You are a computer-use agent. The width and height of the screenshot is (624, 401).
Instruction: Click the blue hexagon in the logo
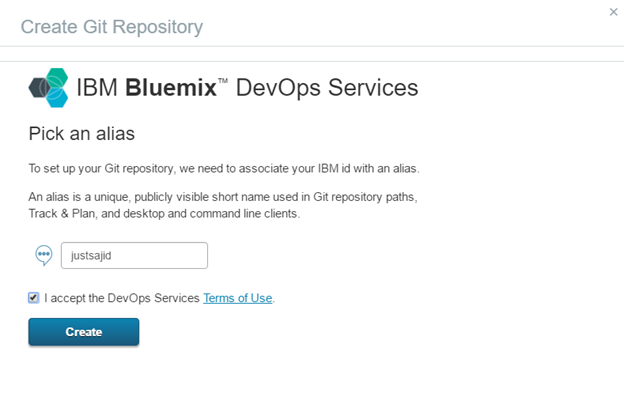pyautogui.click(x=57, y=98)
